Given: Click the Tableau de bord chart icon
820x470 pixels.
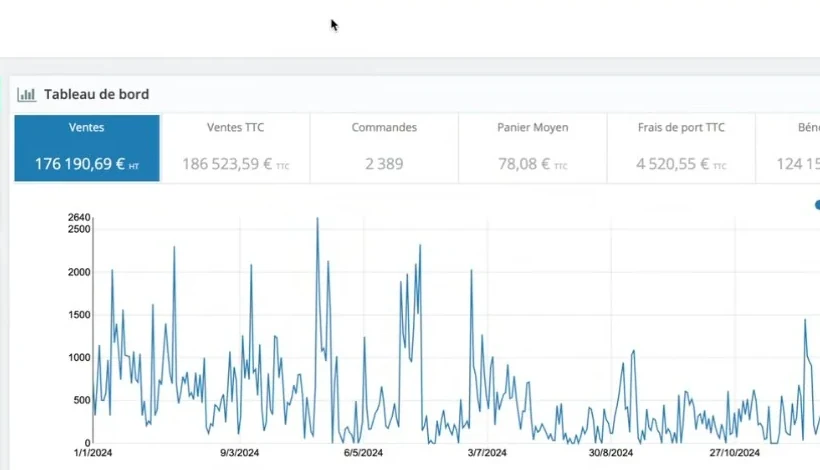Looking at the screenshot, I should pyautogui.click(x=27, y=95).
